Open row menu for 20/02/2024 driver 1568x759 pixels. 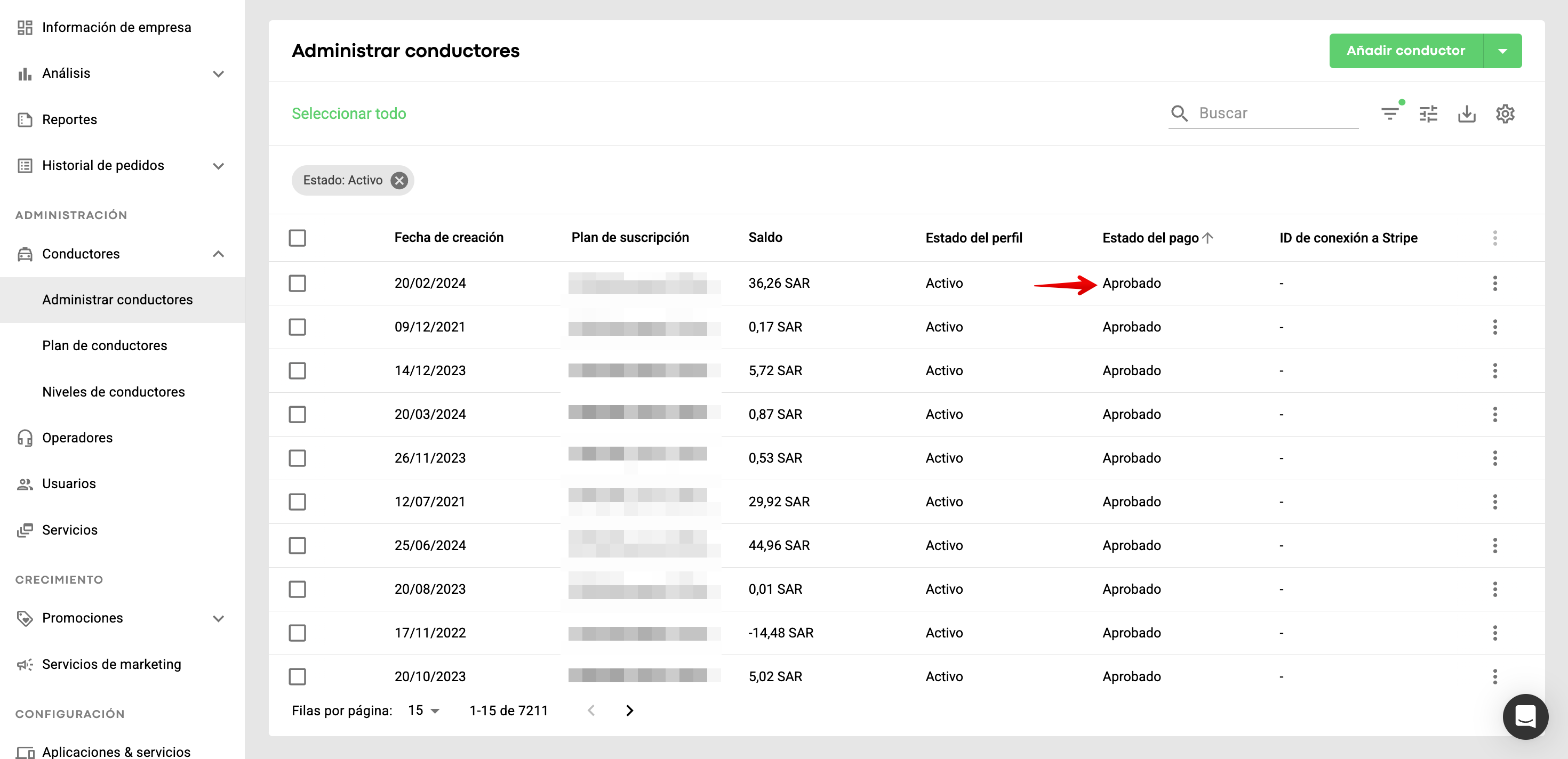(1494, 284)
